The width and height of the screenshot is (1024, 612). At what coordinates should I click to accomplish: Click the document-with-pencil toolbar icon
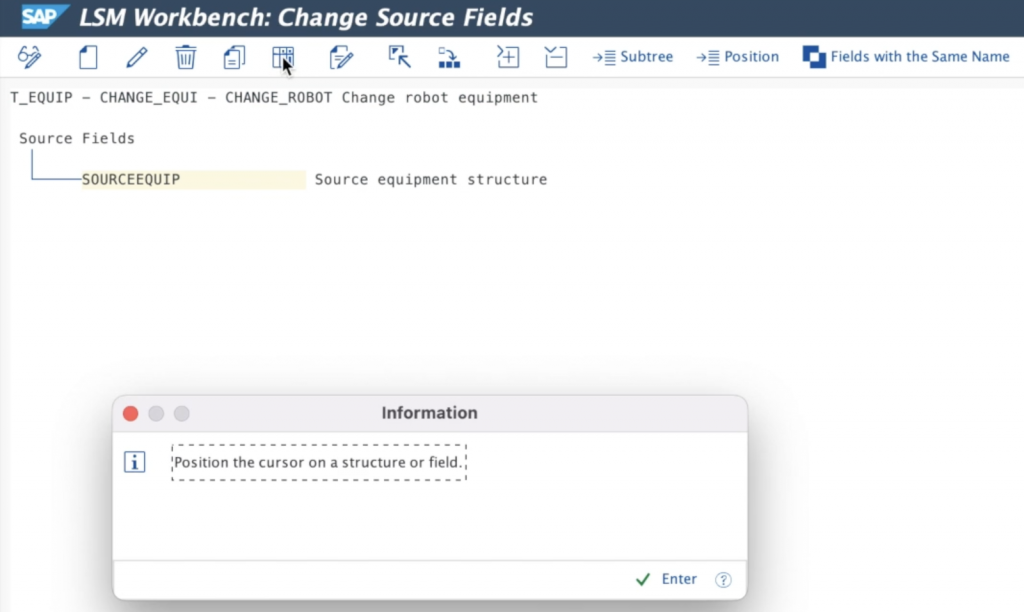click(341, 57)
